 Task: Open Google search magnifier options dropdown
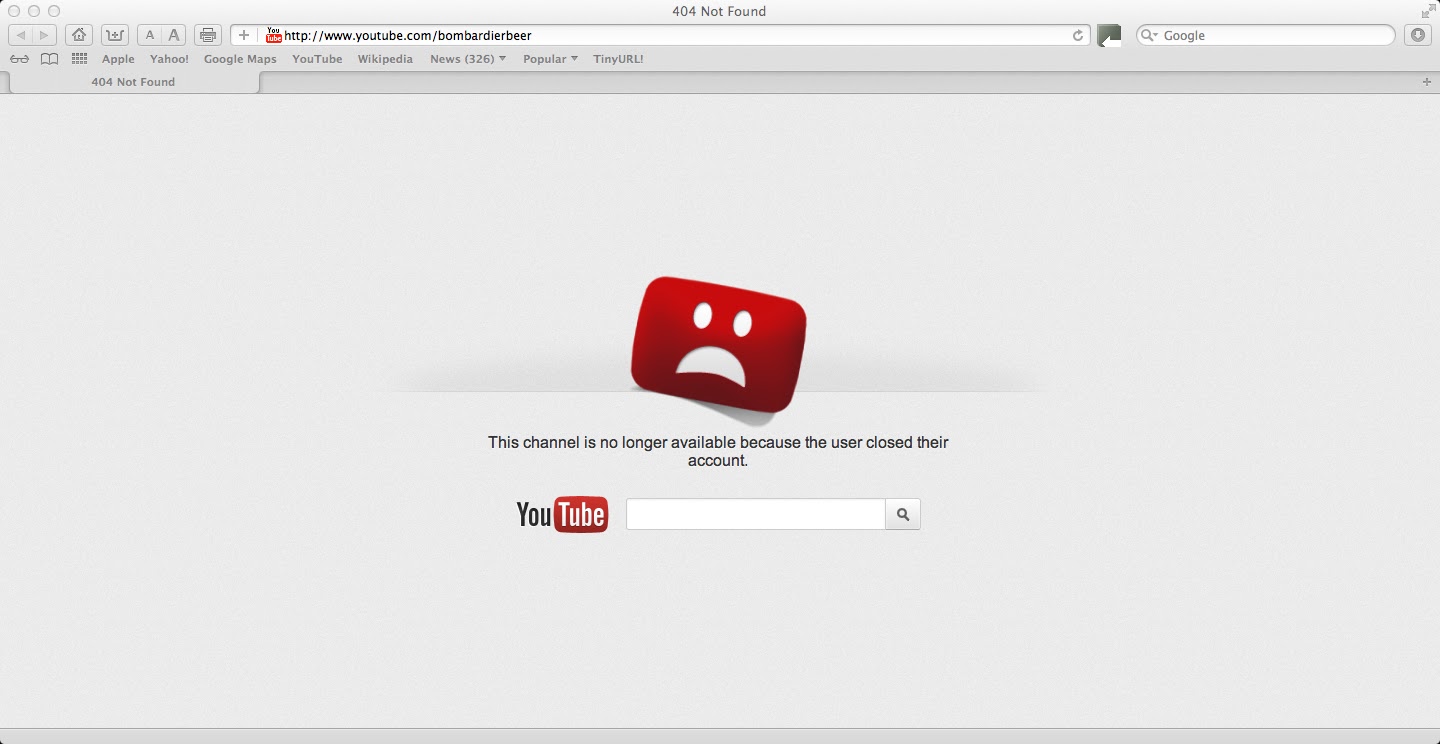1151,35
